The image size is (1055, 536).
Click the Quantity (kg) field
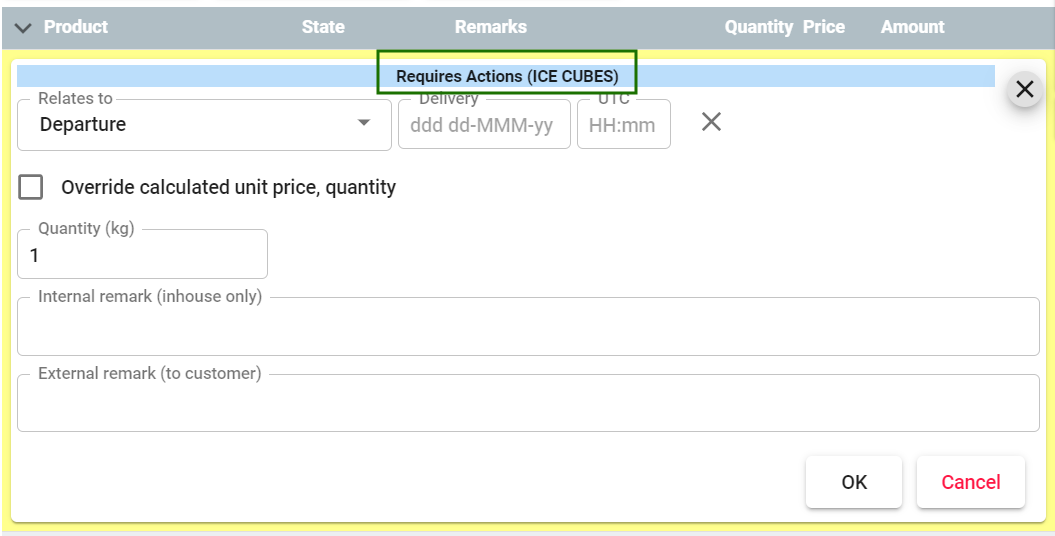(x=143, y=254)
